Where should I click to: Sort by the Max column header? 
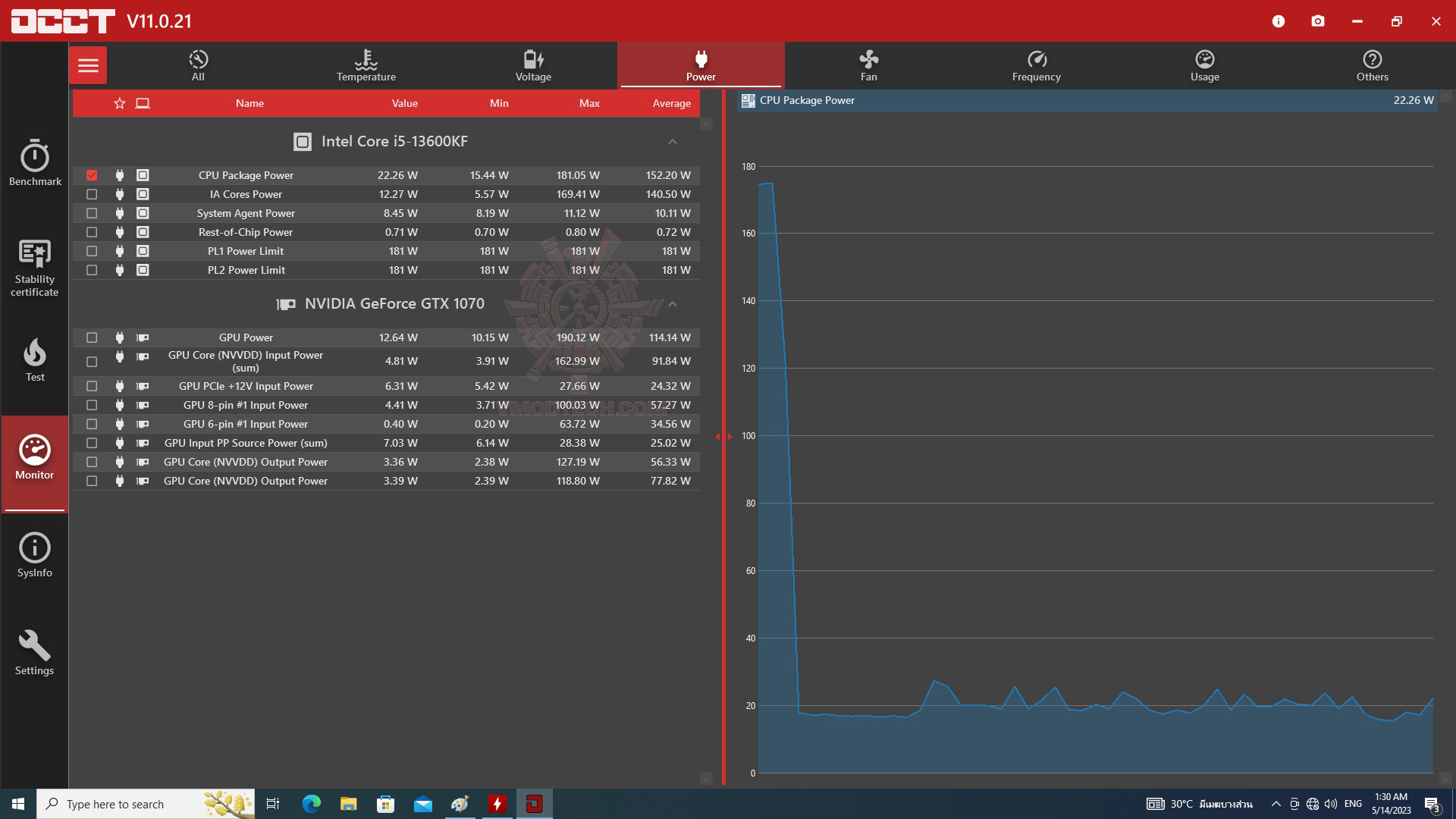point(589,103)
